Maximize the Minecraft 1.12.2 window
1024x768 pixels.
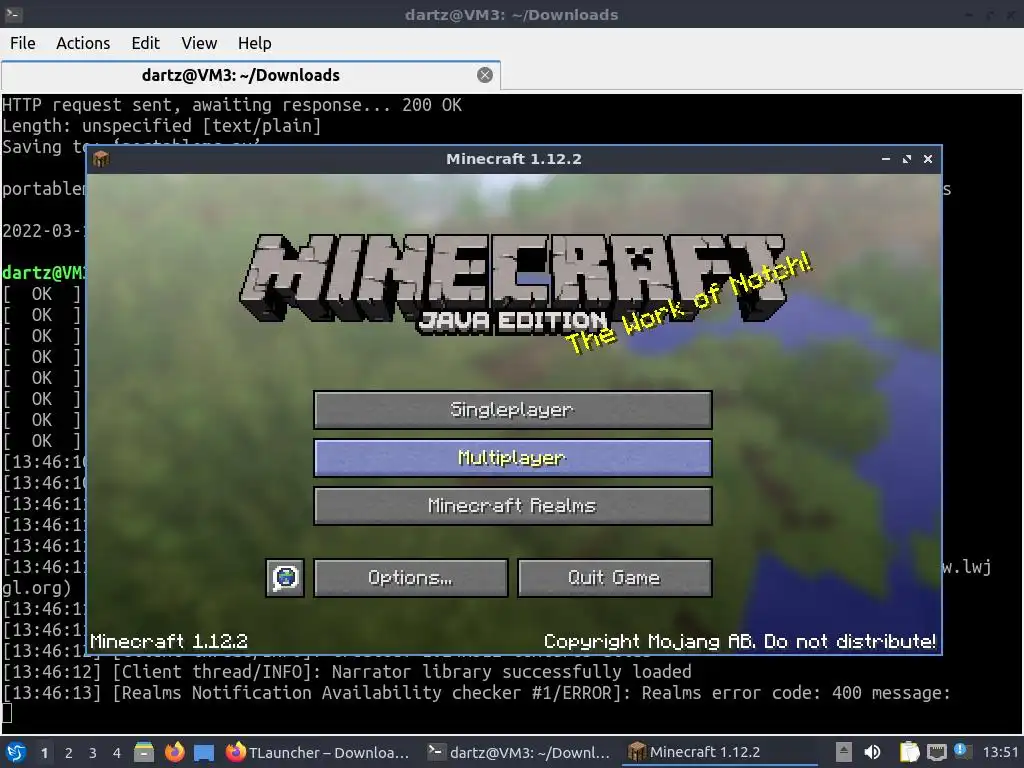click(x=906, y=159)
